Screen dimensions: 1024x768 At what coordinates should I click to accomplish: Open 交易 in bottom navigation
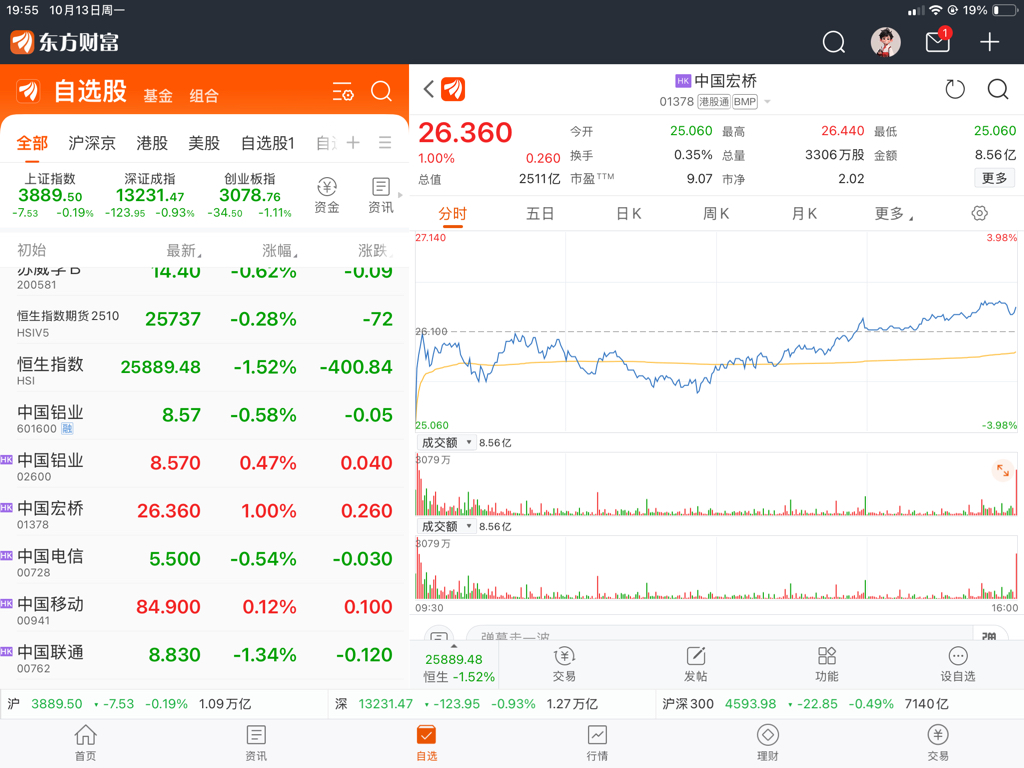[938, 743]
